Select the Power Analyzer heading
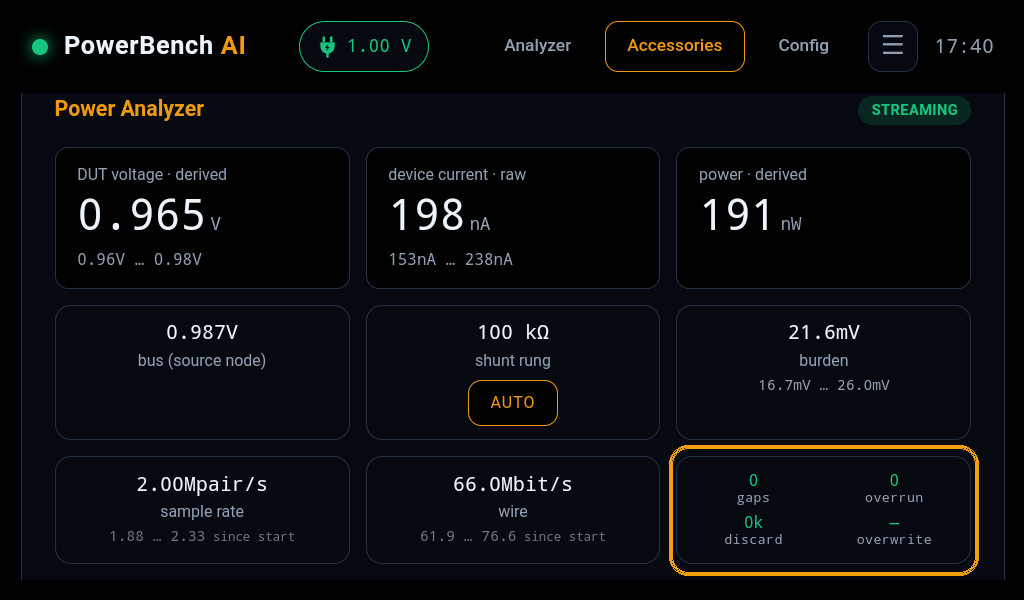 (x=129, y=108)
